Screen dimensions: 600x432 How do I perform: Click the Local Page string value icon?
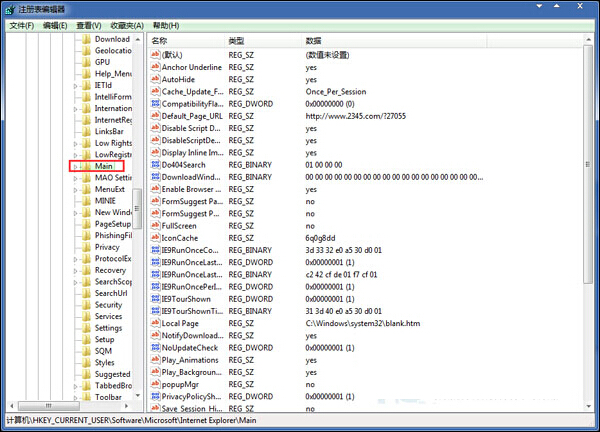155,323
